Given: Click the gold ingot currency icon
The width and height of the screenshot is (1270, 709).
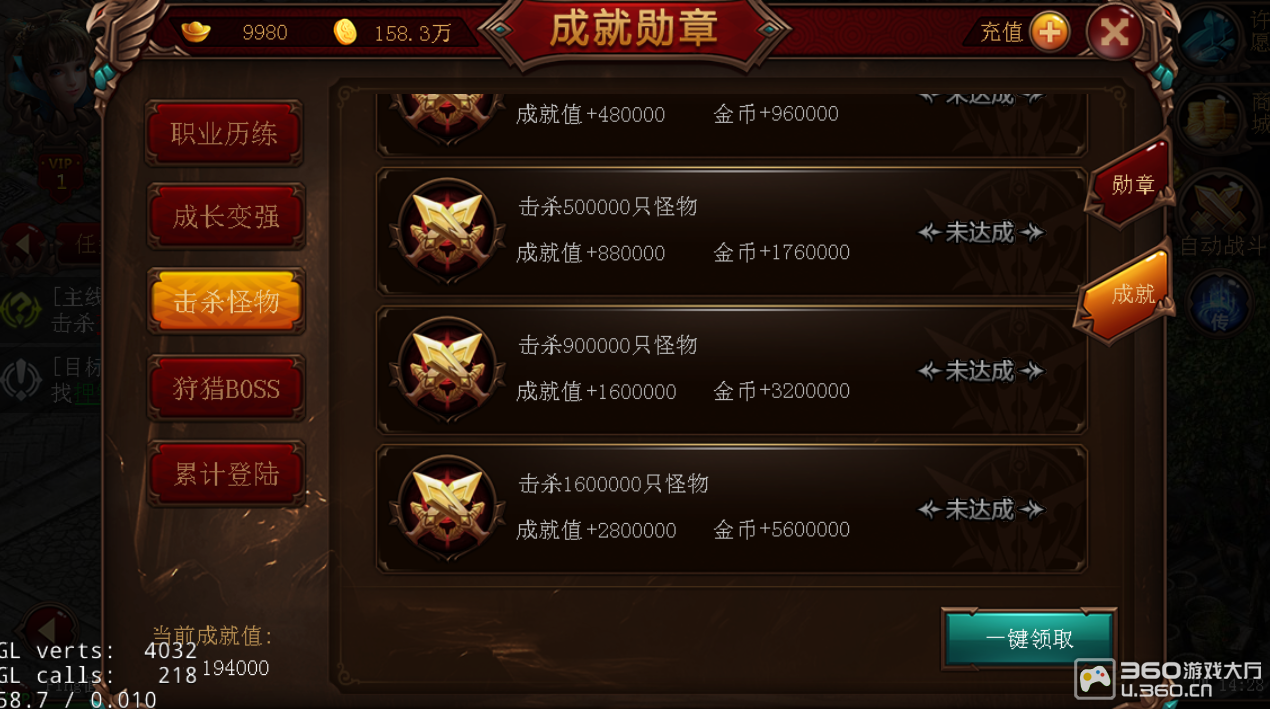Looking at the screenshot, I should point(195,32).
